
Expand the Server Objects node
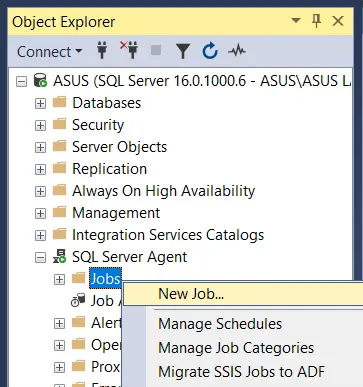pos(40,147)
